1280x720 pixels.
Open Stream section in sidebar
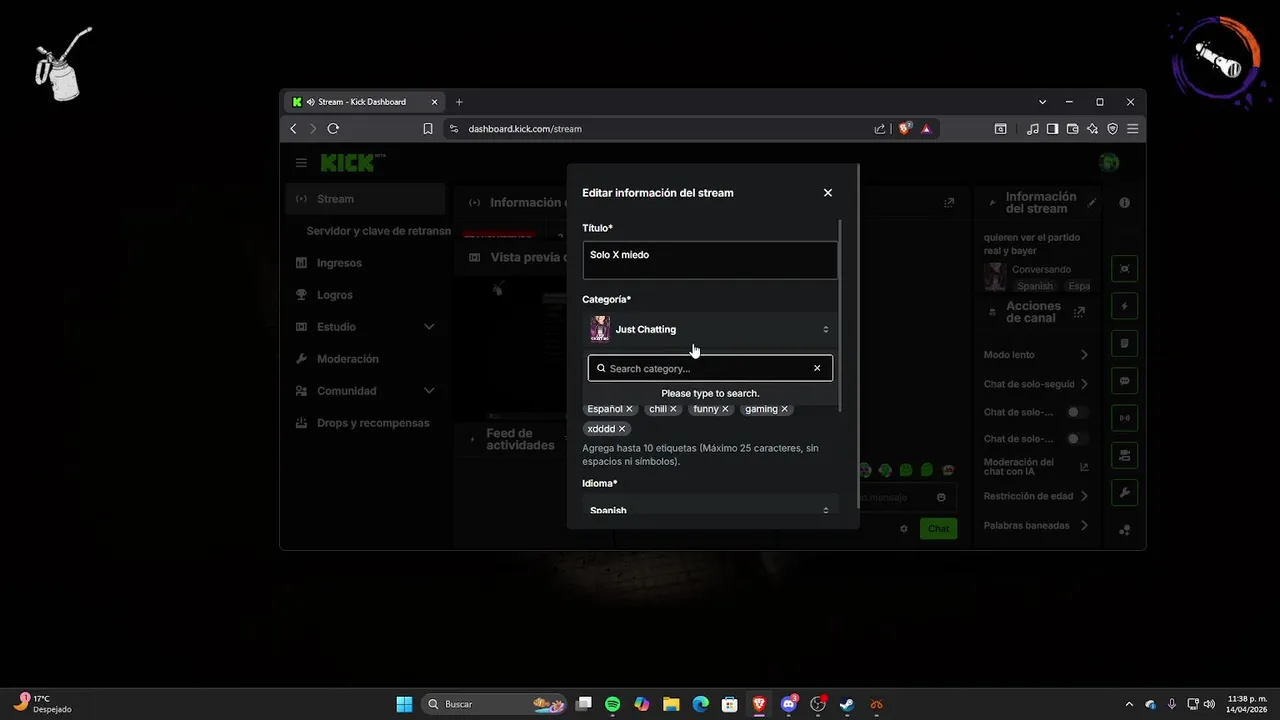click(x=366, y=199)
